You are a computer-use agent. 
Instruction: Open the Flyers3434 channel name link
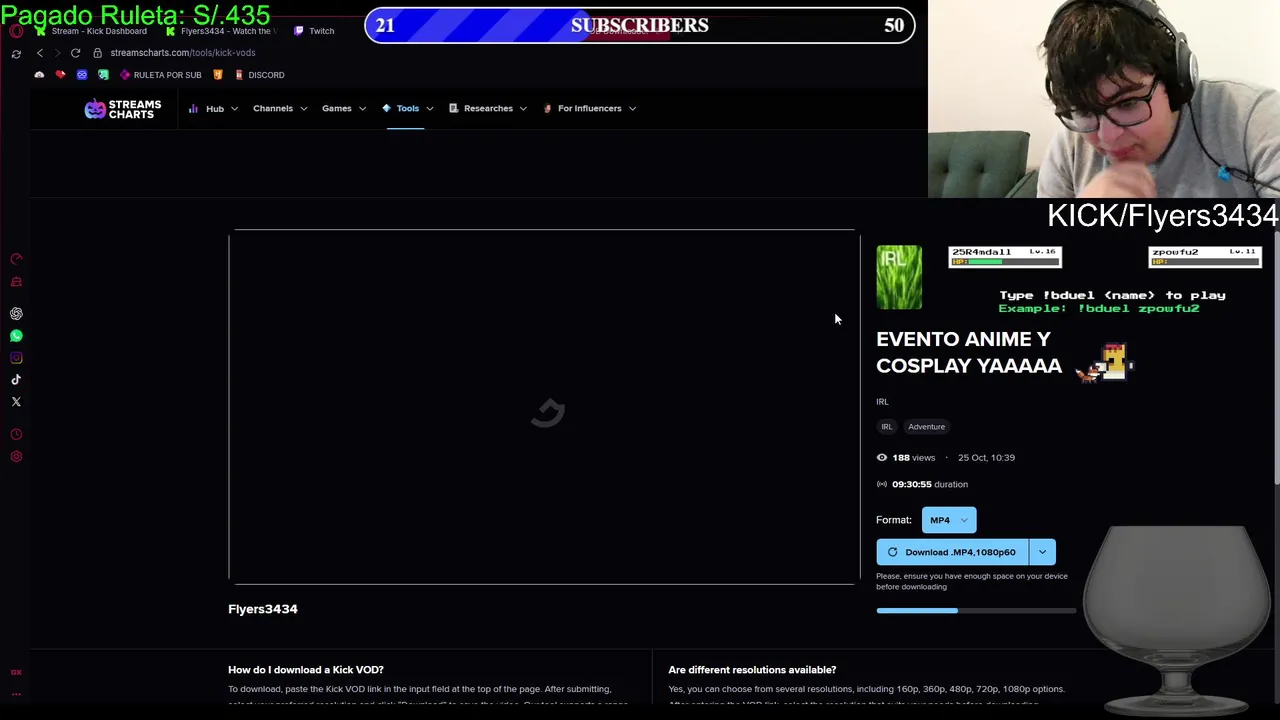click(263, 609)
